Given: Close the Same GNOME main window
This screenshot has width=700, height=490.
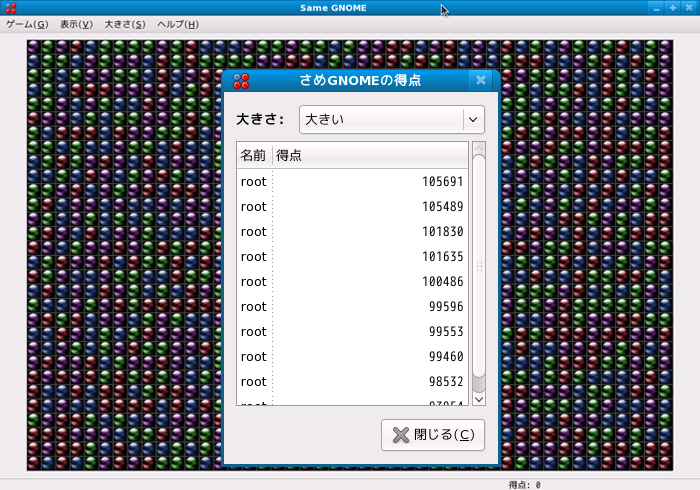Looking at the screenshot, I should click(689, 8).
